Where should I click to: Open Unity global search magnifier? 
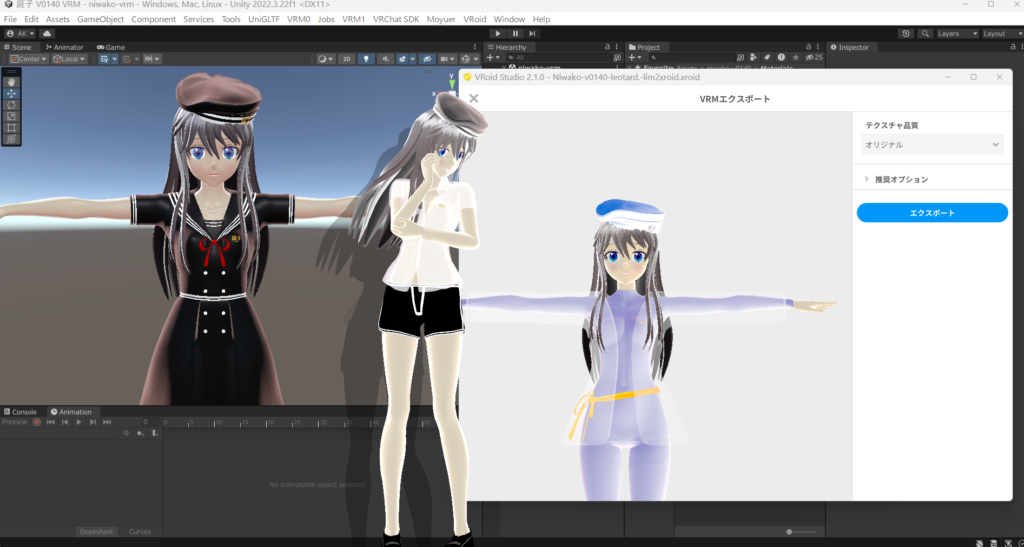pyautogui.click(x=923, y=33)
